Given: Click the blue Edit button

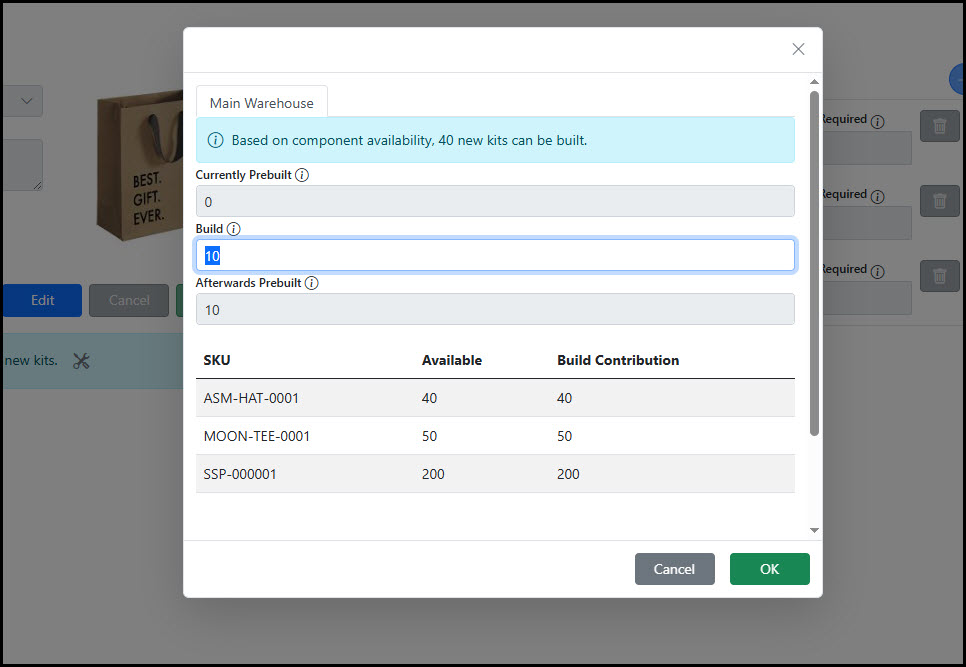Looking at the screenshot, I should pos(42,300).
